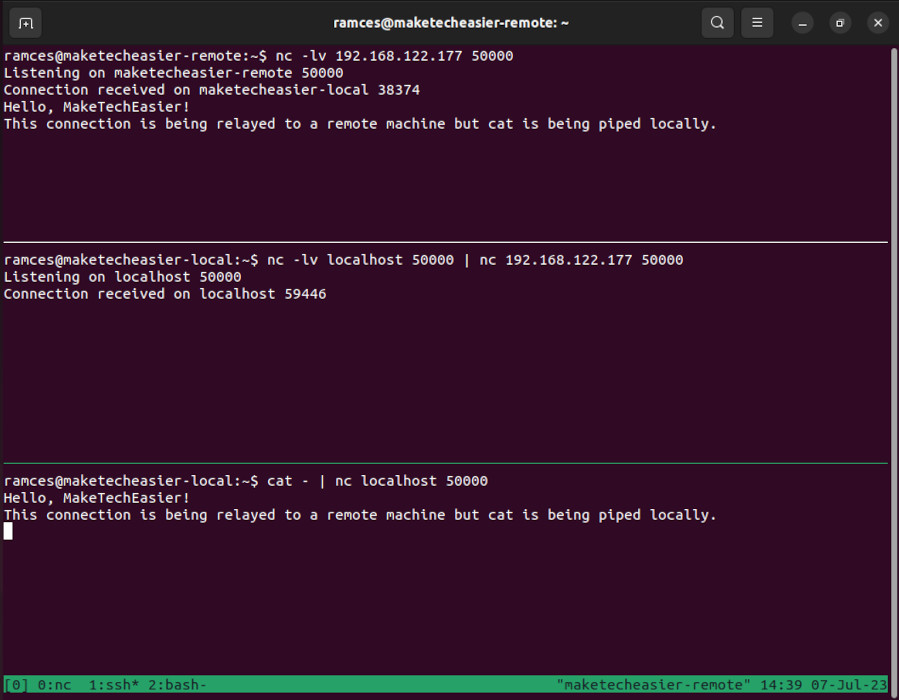Screen dimensions: 899x700
Task: Open the hamburger menu in the header bar
Action: 757,22
